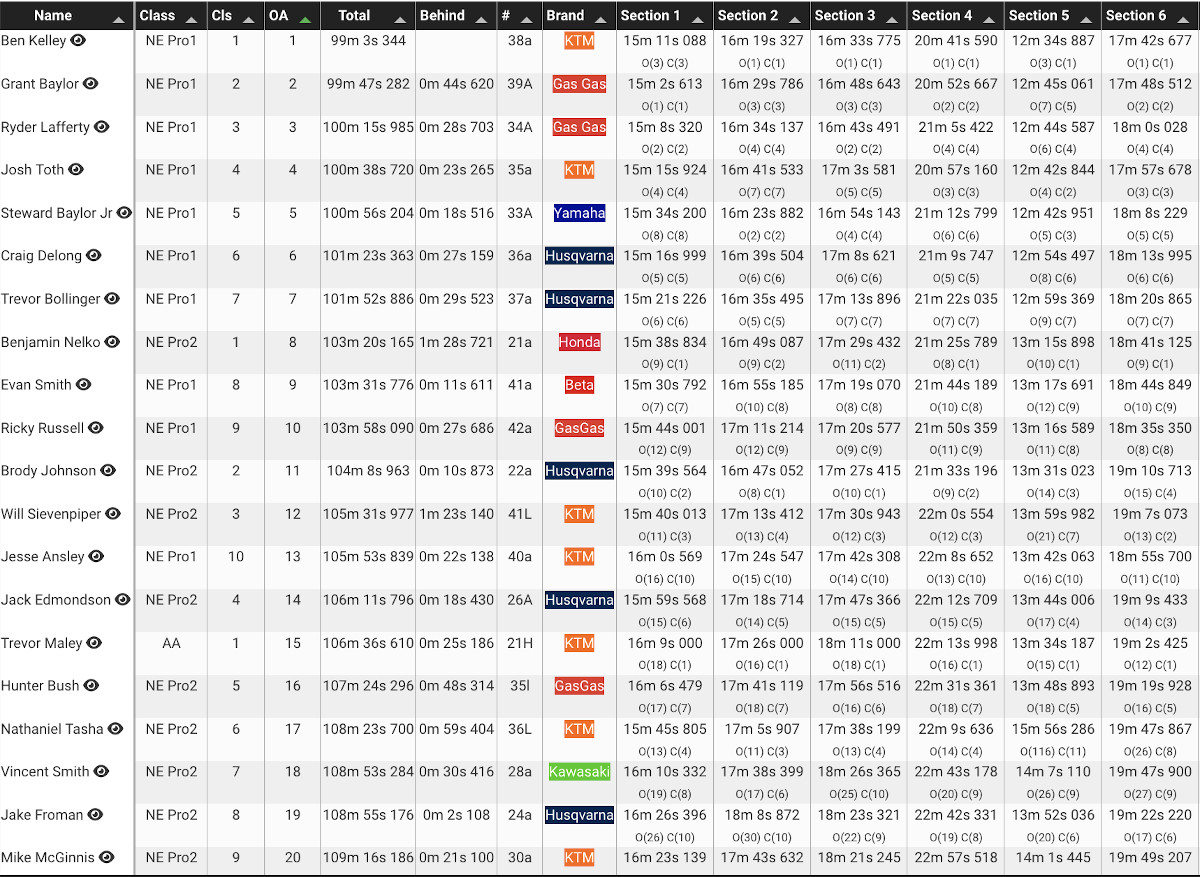Screen dimensions: 1200x877
Task: Click the Brand column header label
Action: pyautogui.click(x=565, y=15)
